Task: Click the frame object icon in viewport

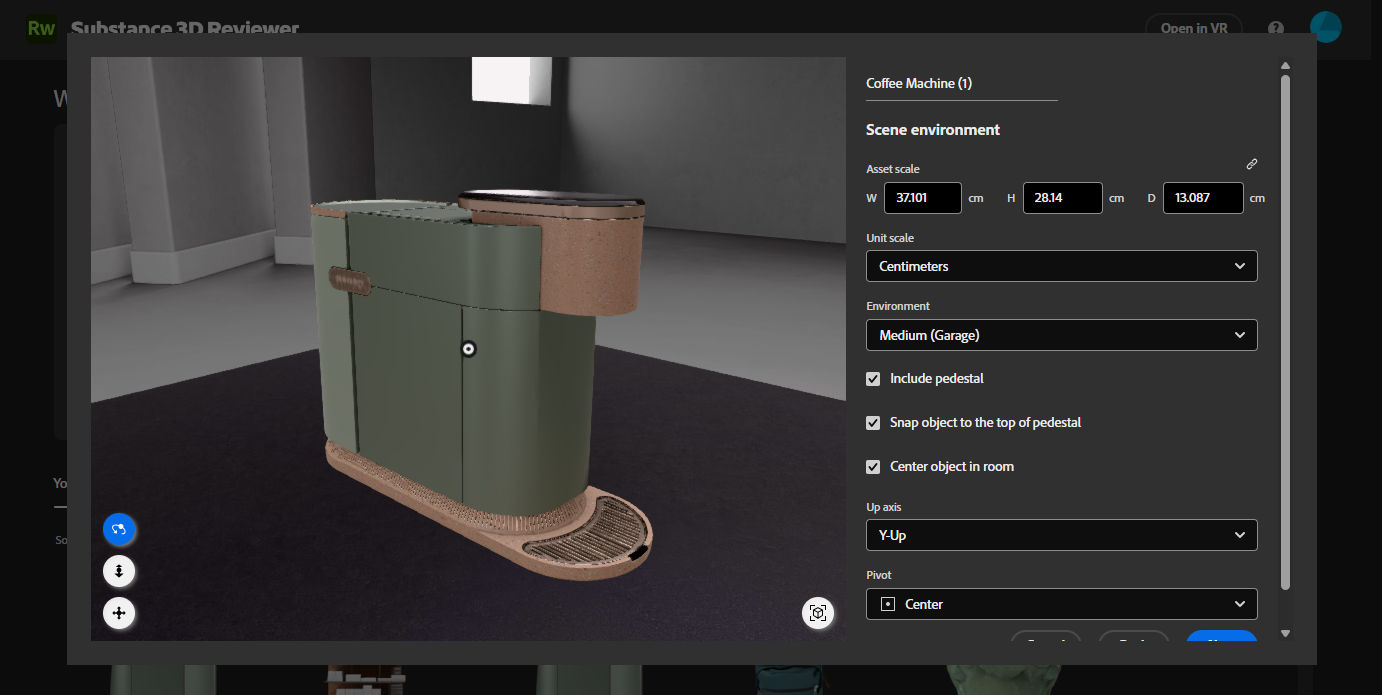Action: coord(818,613)
